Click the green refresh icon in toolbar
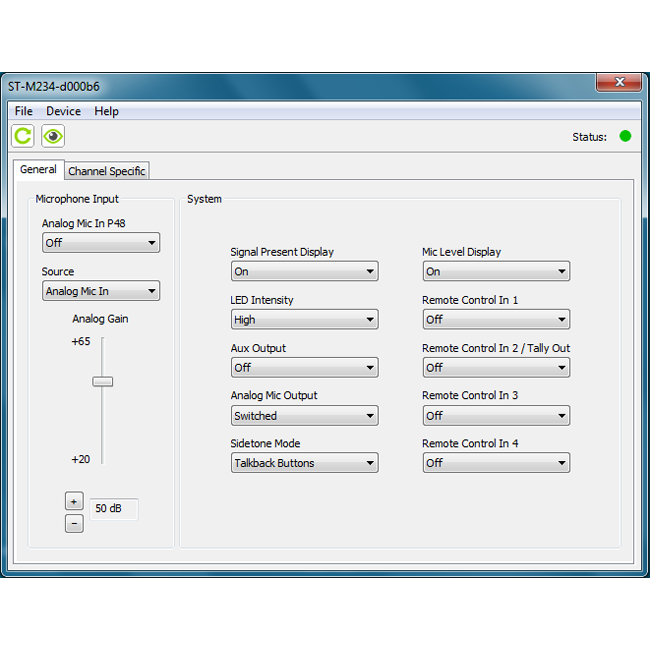 tap(23, 137)
